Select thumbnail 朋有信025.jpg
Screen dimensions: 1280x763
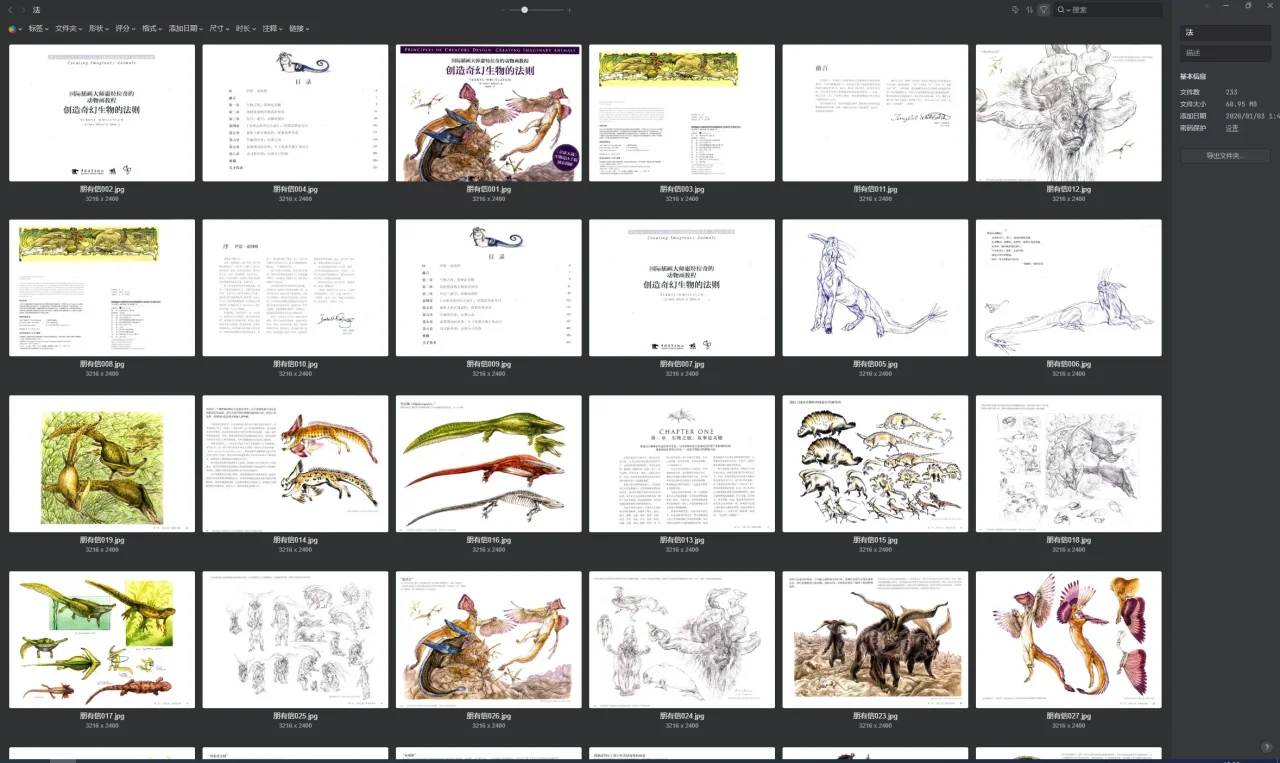(295, 640)
